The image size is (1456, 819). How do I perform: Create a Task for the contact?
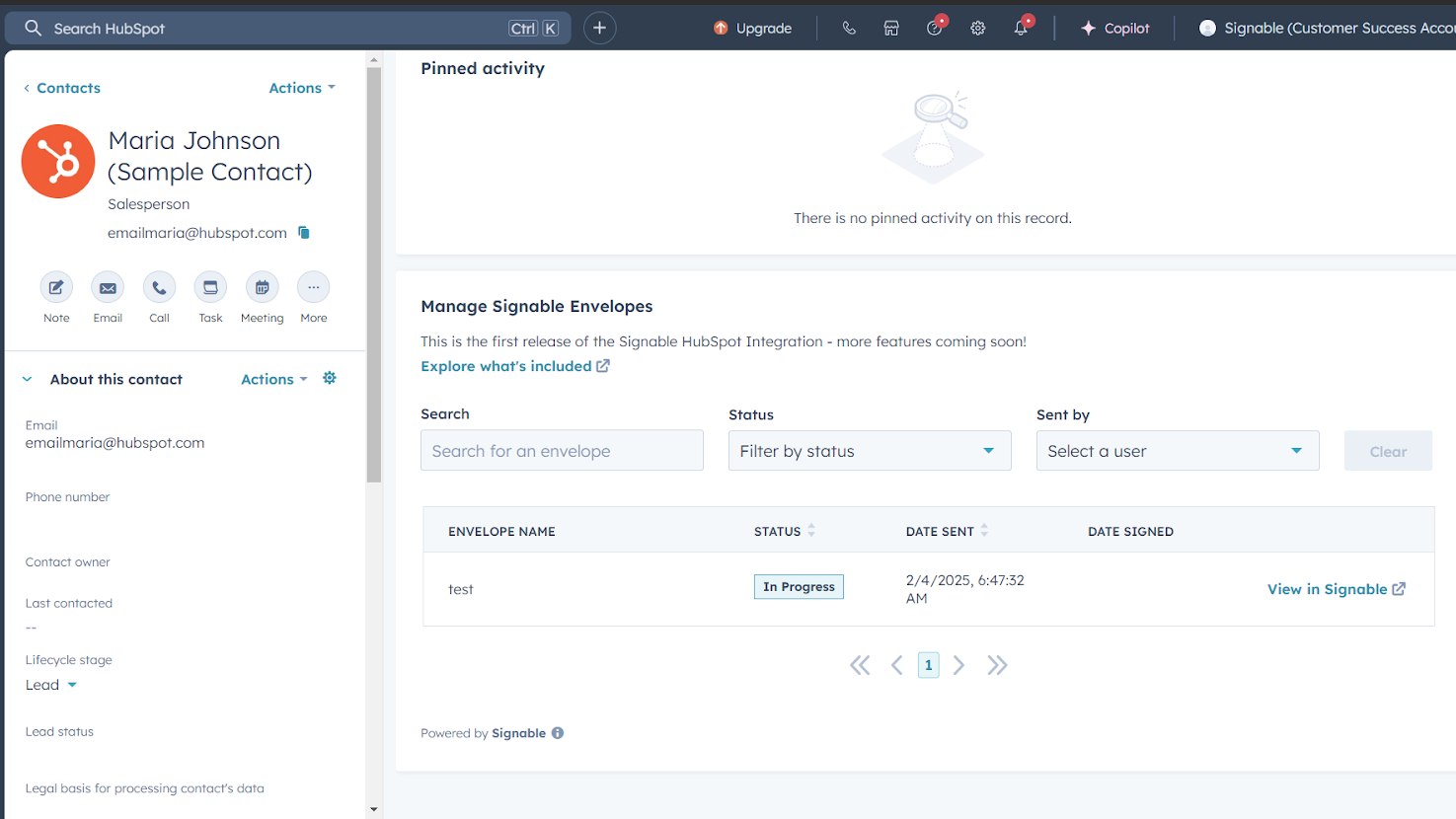click(210, 287)
